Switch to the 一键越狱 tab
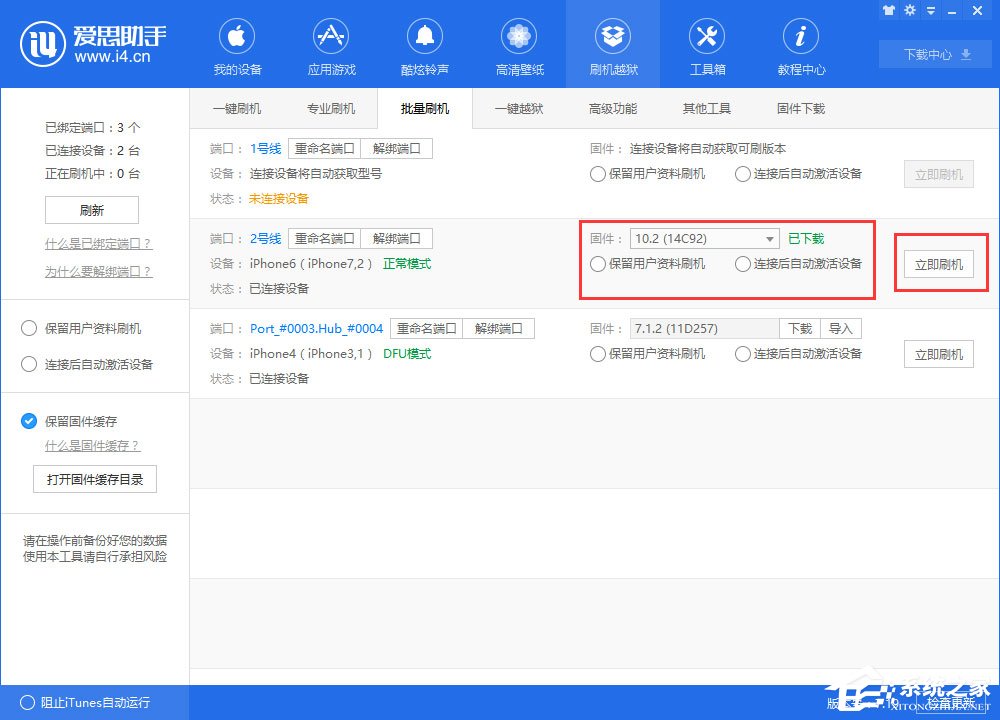Viewport: 1000px width, 720px height. (521, 108)
